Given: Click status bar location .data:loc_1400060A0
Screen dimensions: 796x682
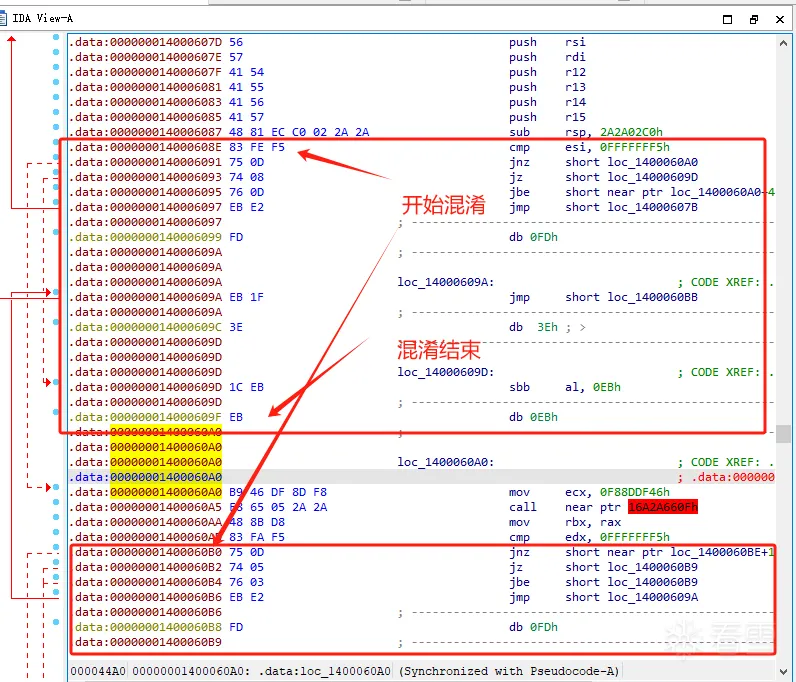Looking at the screenshot, I should [x=324, y=671].
